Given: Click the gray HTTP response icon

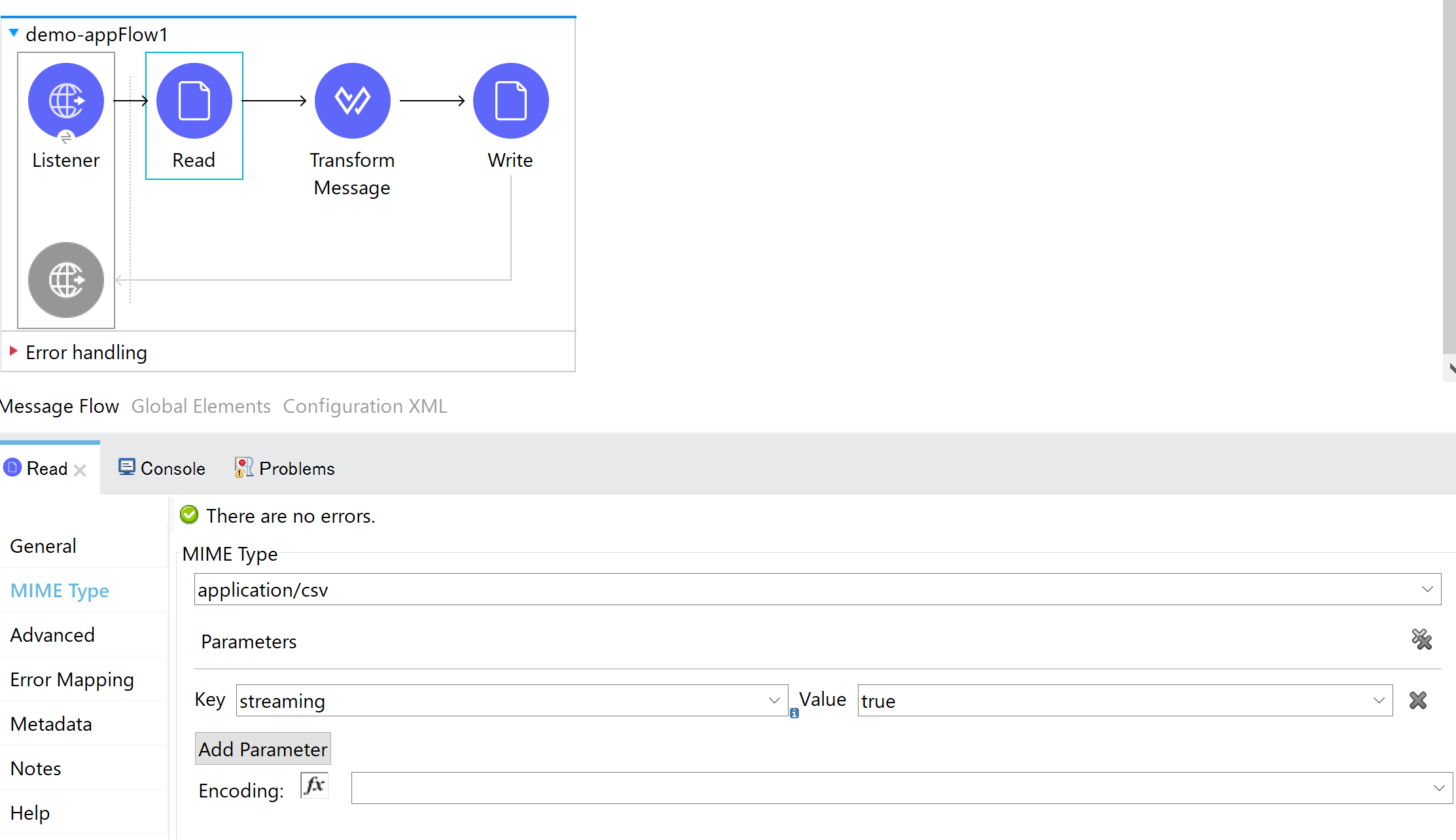Looking at the screenshot, I should (x=66, y=280).
